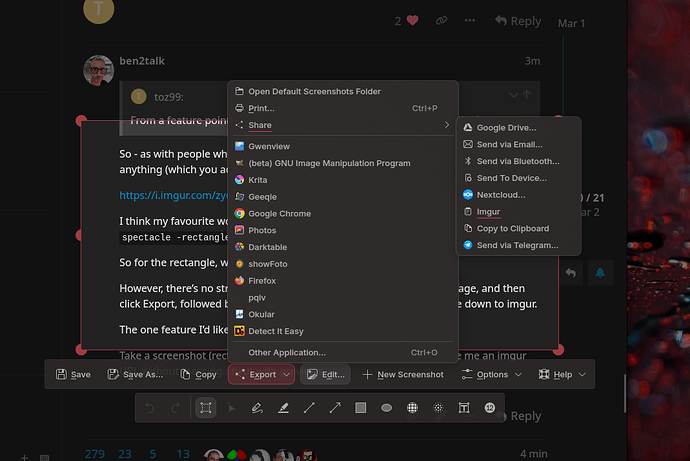Choose Other Application entry
Viewport: 690px width, 461px height.
343,353
